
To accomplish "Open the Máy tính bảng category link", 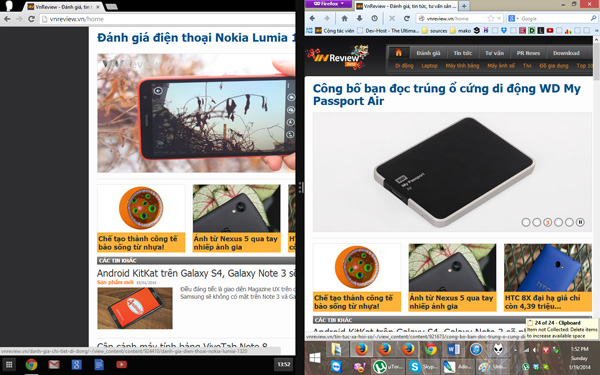I will (462, 66).
